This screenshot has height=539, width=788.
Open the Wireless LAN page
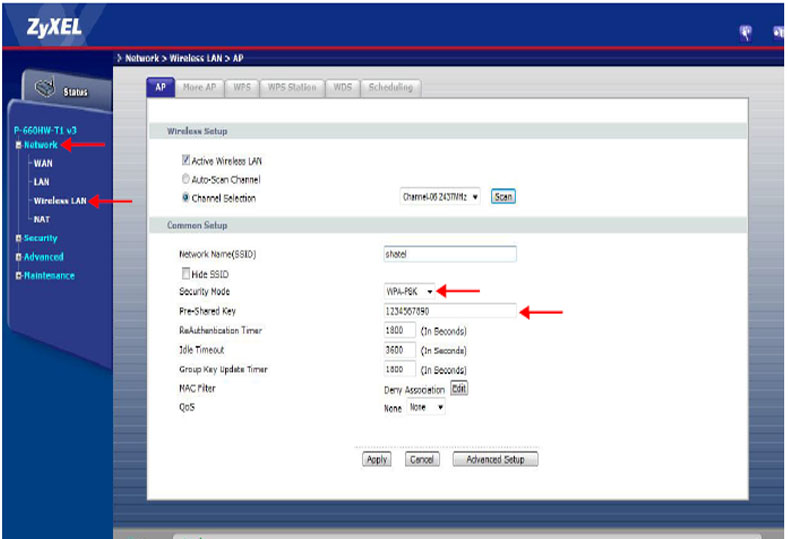coord(60,200)
